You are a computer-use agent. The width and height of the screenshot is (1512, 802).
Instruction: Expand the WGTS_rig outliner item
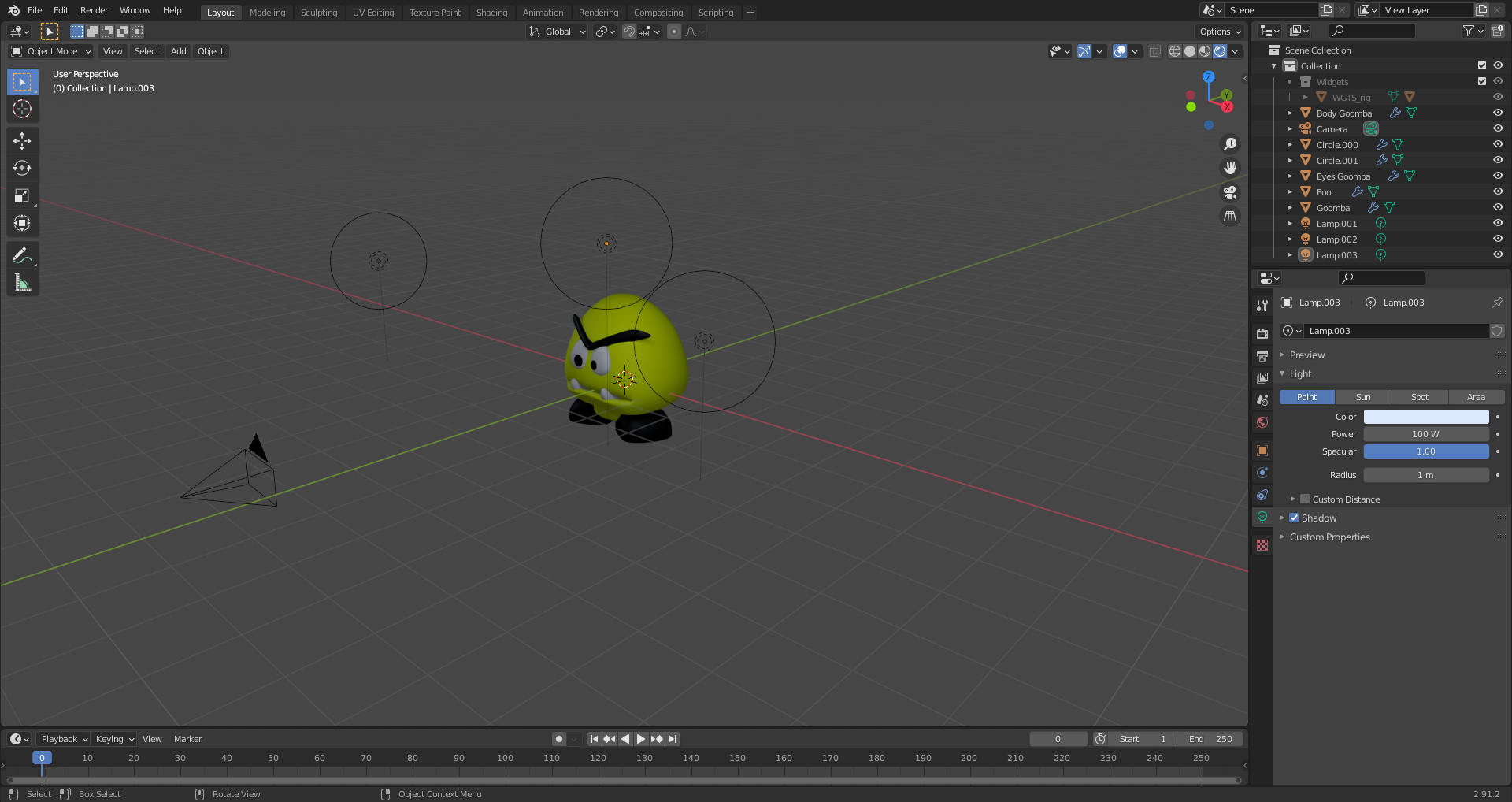tap(1306, 97)
